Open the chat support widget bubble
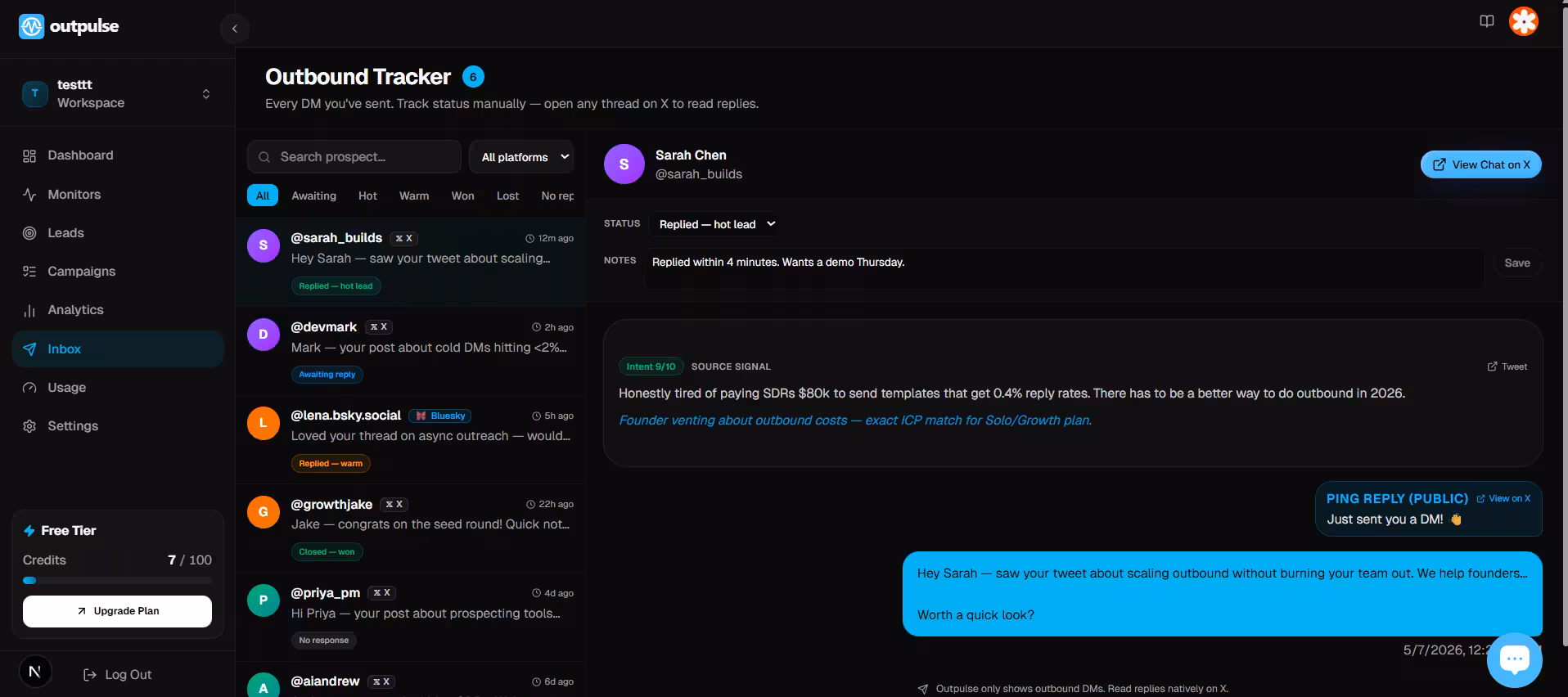The width and height of the screenshot is (1568, 697). tap(1514, 659)
